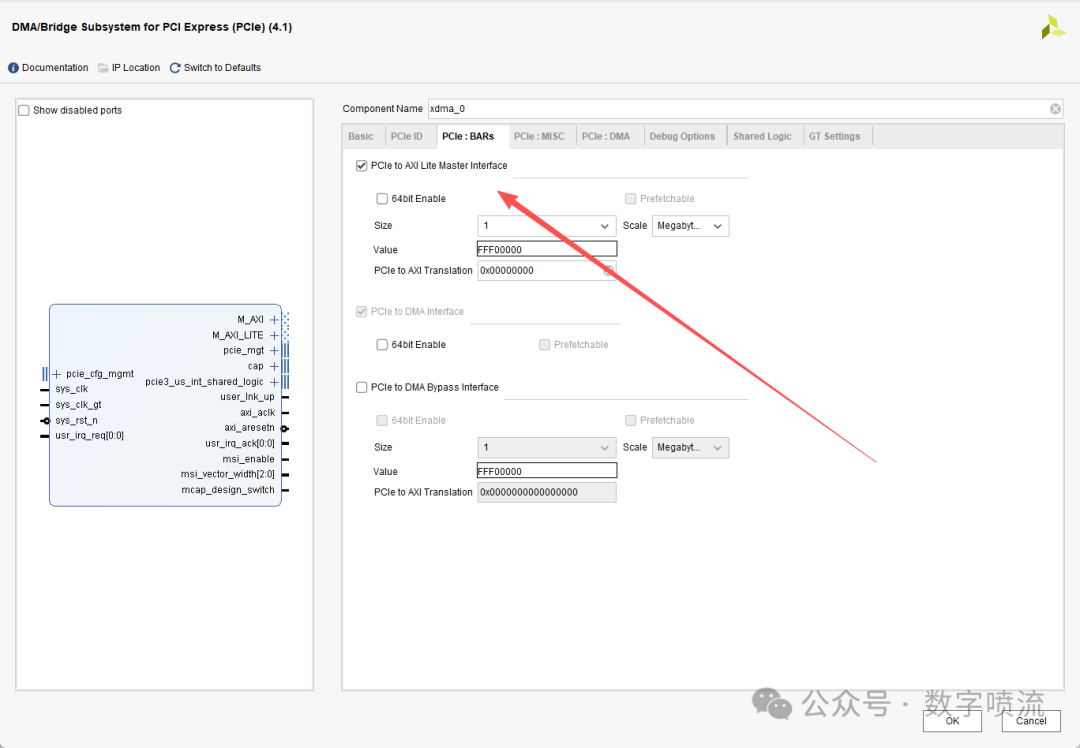Open the Debug Options tab
Screen dimensions: 1080x748
click(x=683, y=136)
